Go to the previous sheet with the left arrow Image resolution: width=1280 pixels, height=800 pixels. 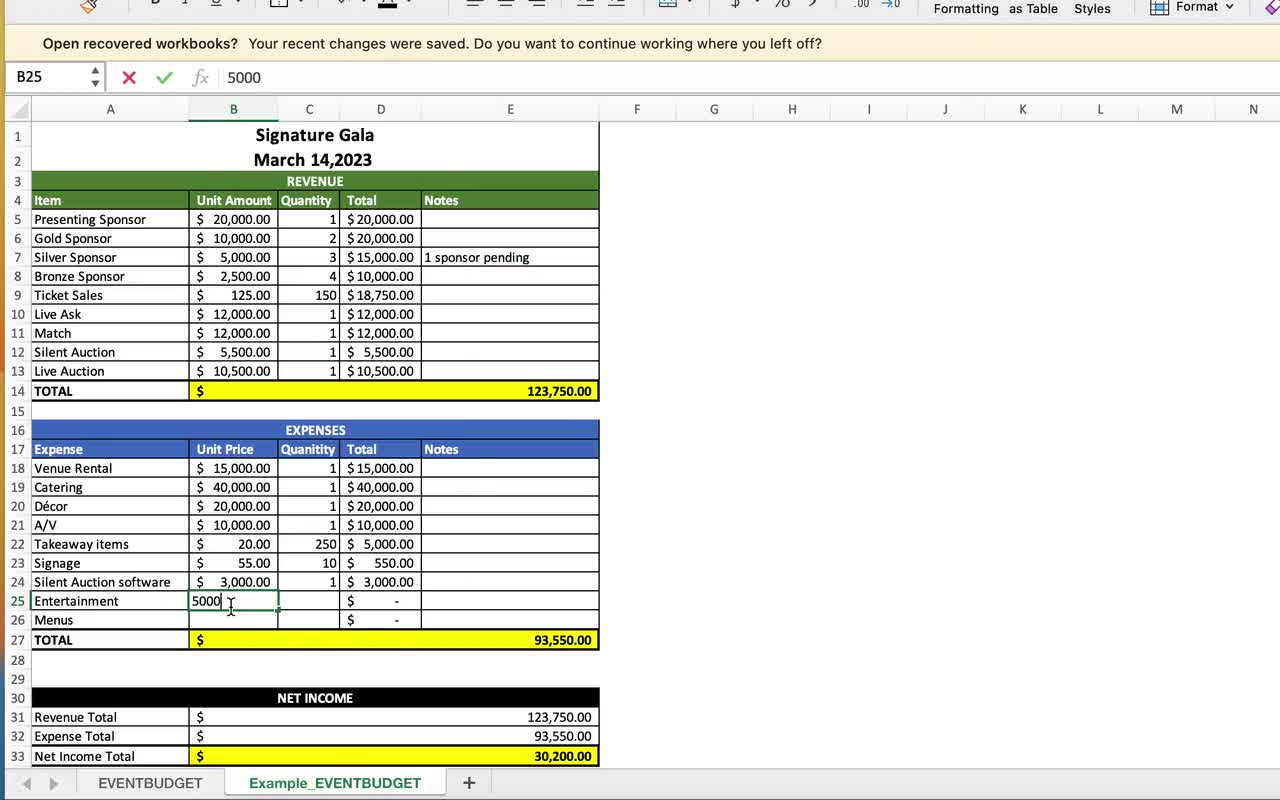27,783
